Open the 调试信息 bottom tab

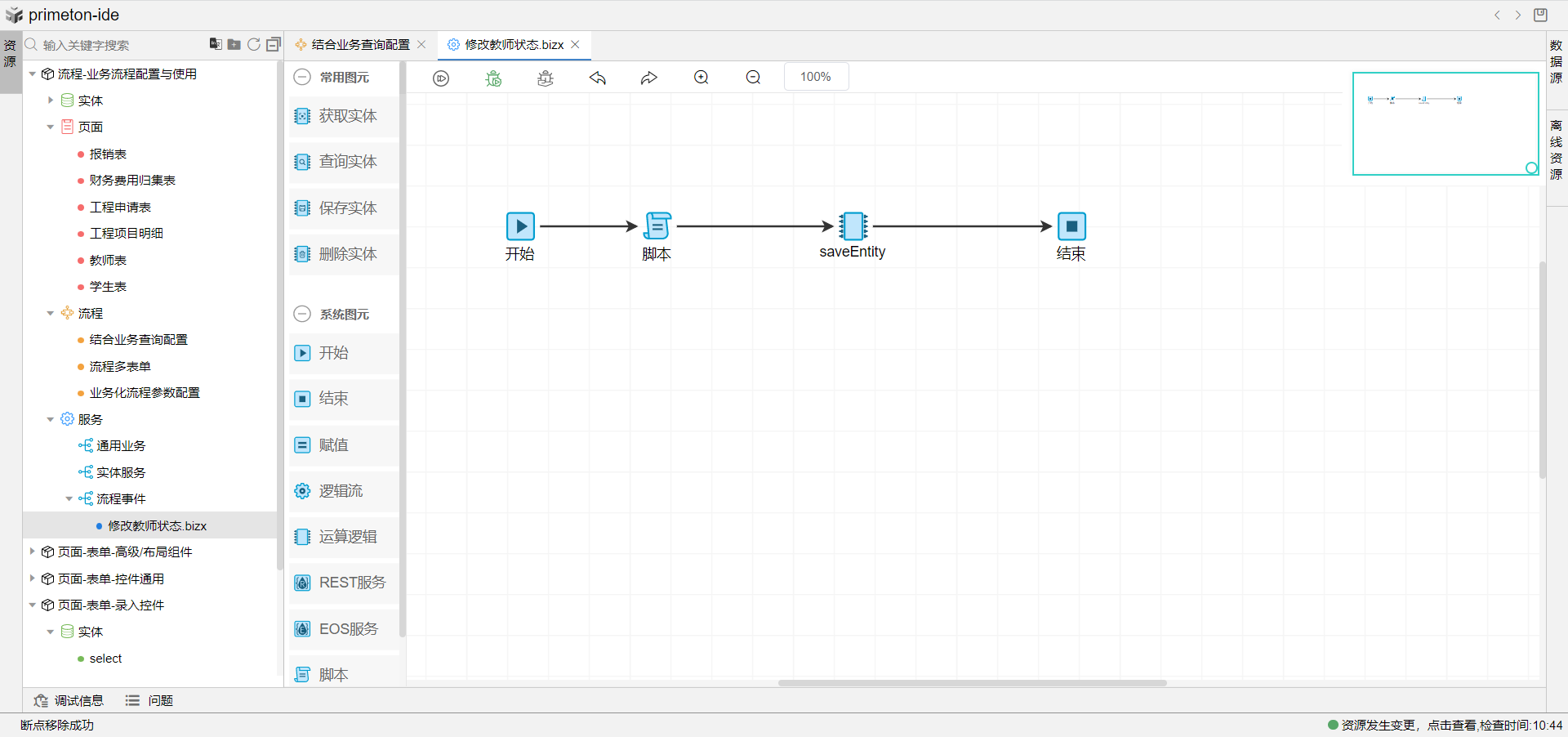click(69, 700)
